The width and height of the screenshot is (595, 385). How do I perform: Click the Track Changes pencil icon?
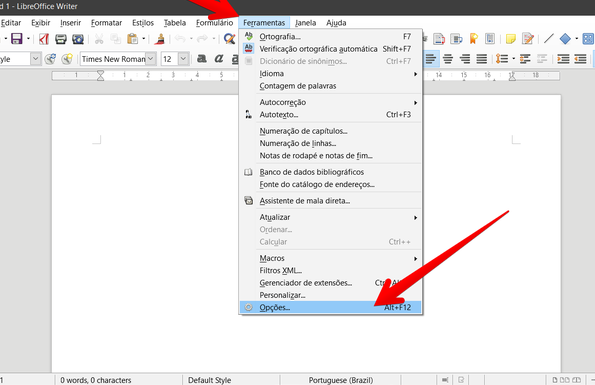coord(528,39)
